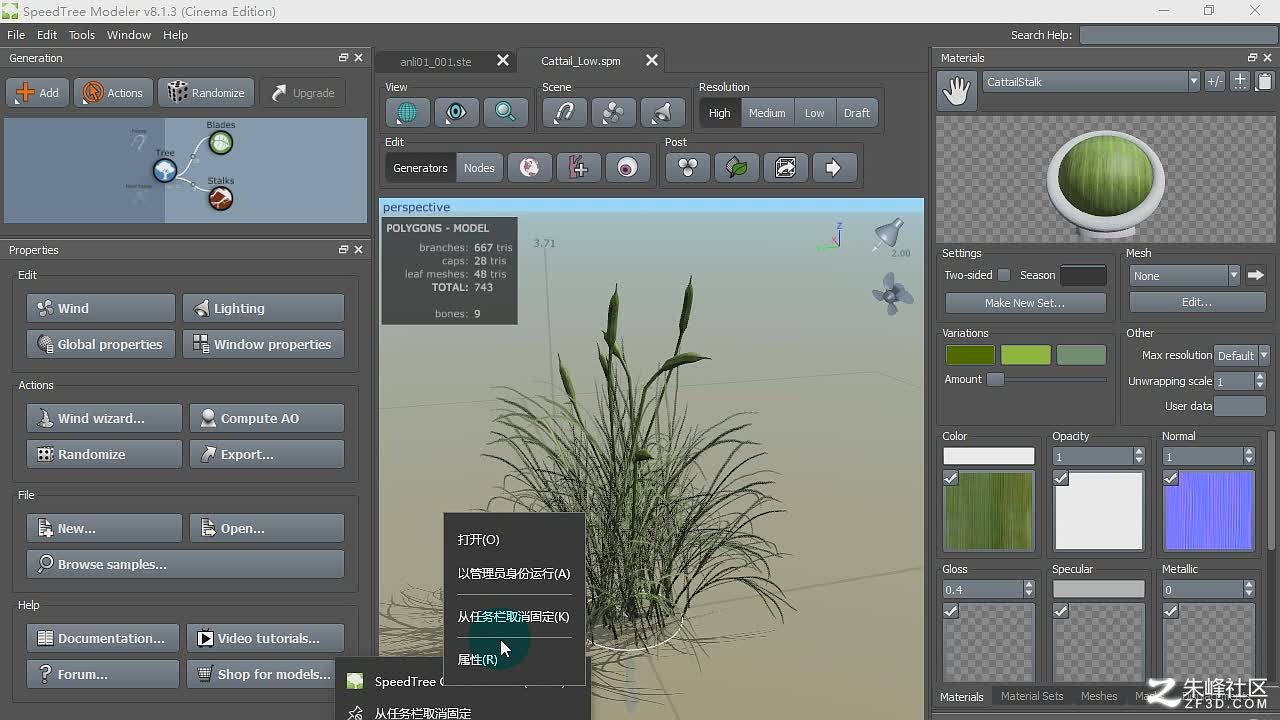Toggle the Gloss map checkbox
Screen dimensions: 1280x720
click(x=950, y=611)
